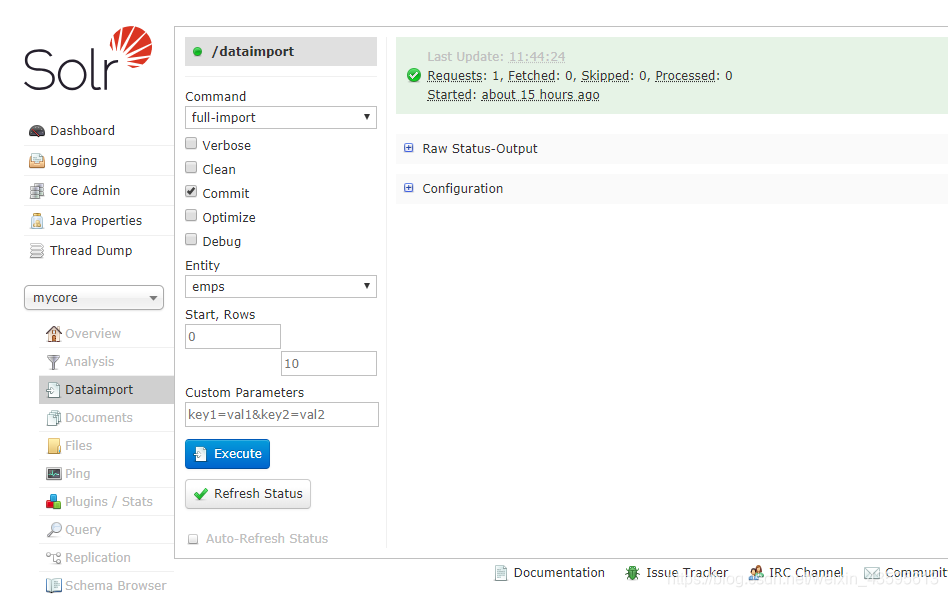Open Plugins / Stats section
The width and height of the screenshot is (948, 597).
(x=109, y=501)
